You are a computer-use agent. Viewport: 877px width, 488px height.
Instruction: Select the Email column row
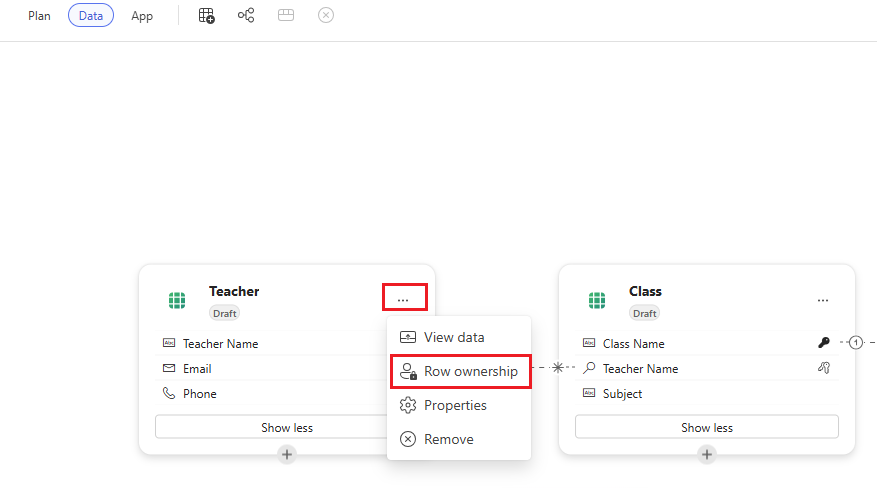(x=271, y=368)
